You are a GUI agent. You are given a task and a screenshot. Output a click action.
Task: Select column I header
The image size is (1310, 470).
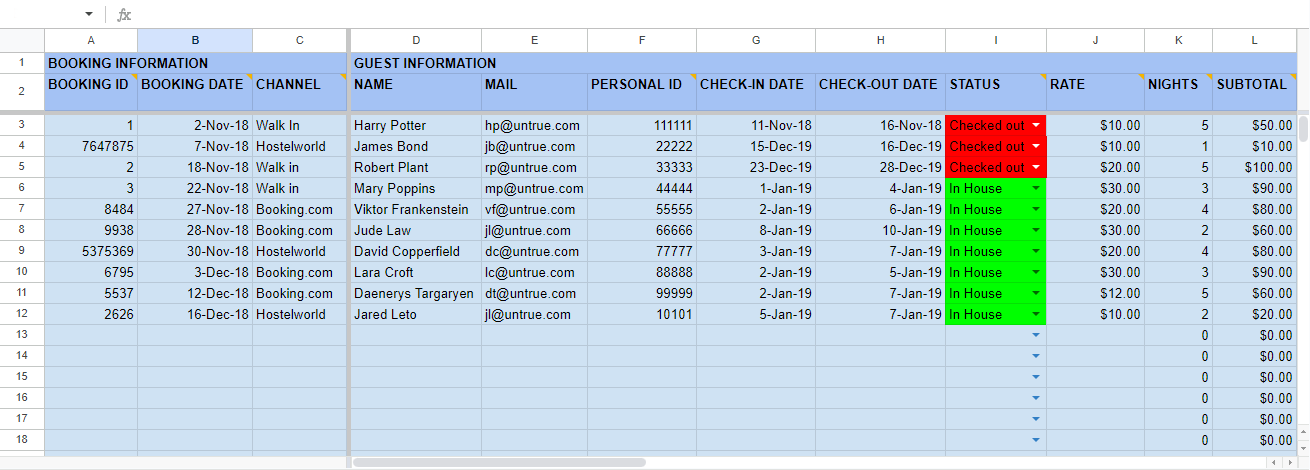point(996,40)
